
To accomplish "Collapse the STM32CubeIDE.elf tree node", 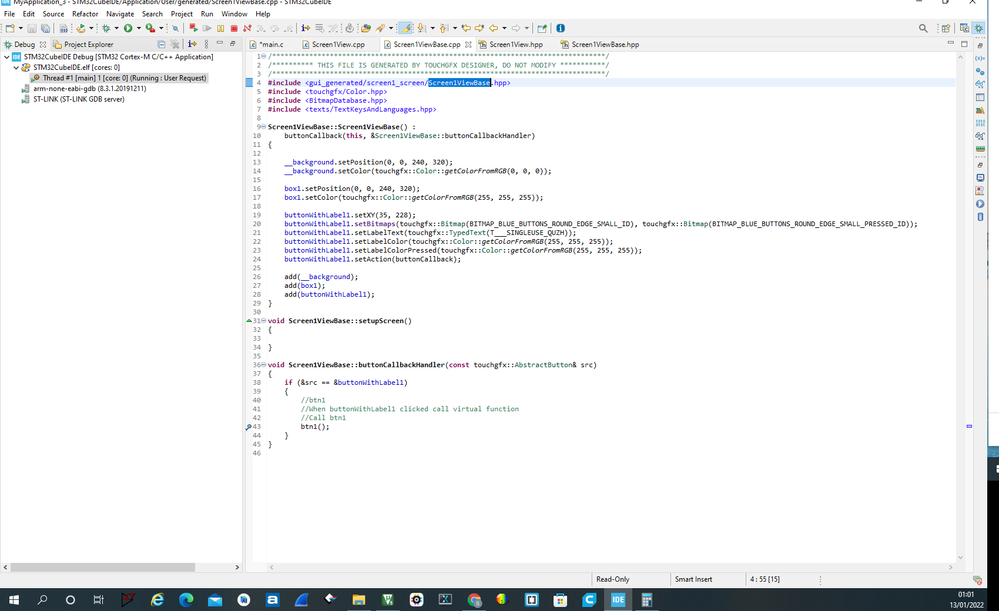I will (16, 67).
